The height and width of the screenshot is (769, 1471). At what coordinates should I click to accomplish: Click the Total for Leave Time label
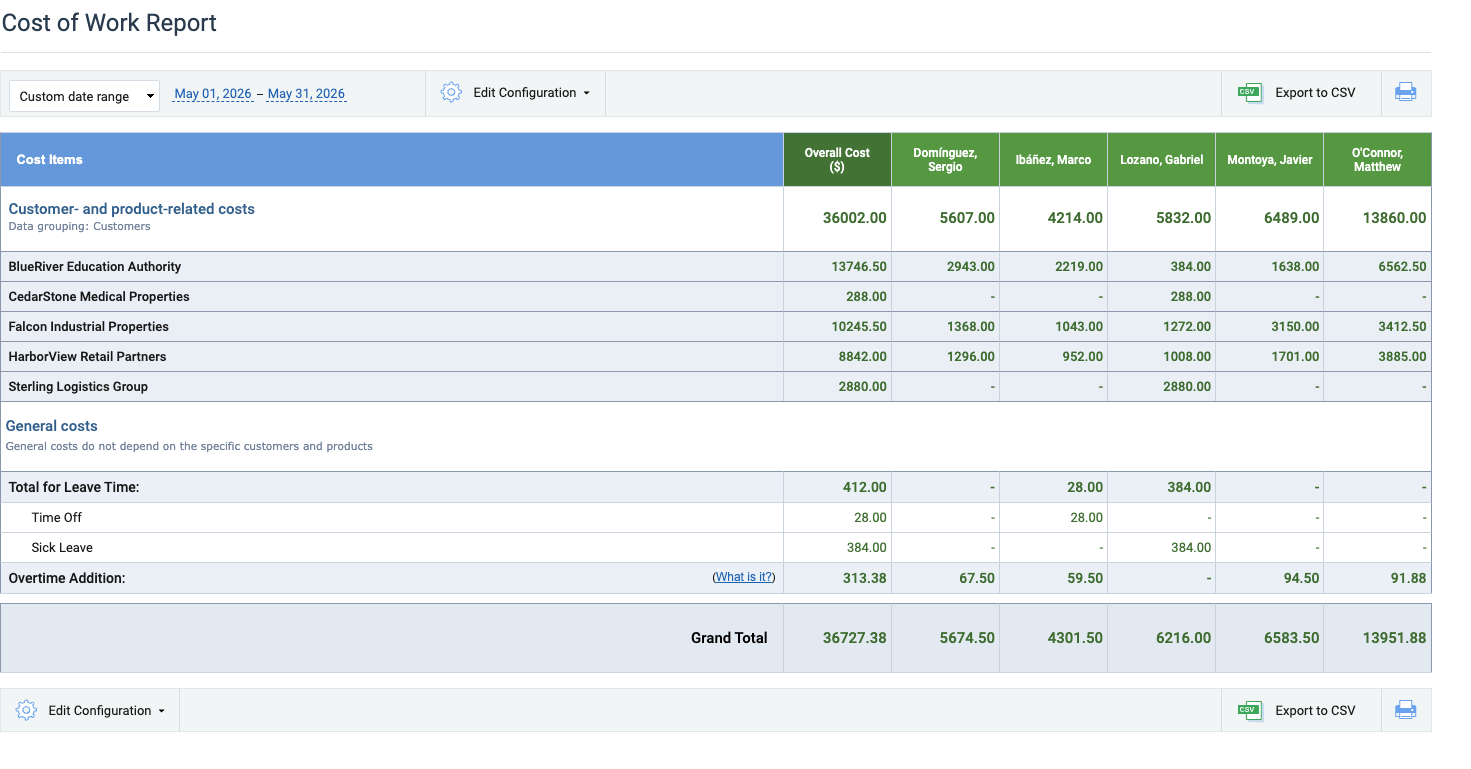coord(74,487)
